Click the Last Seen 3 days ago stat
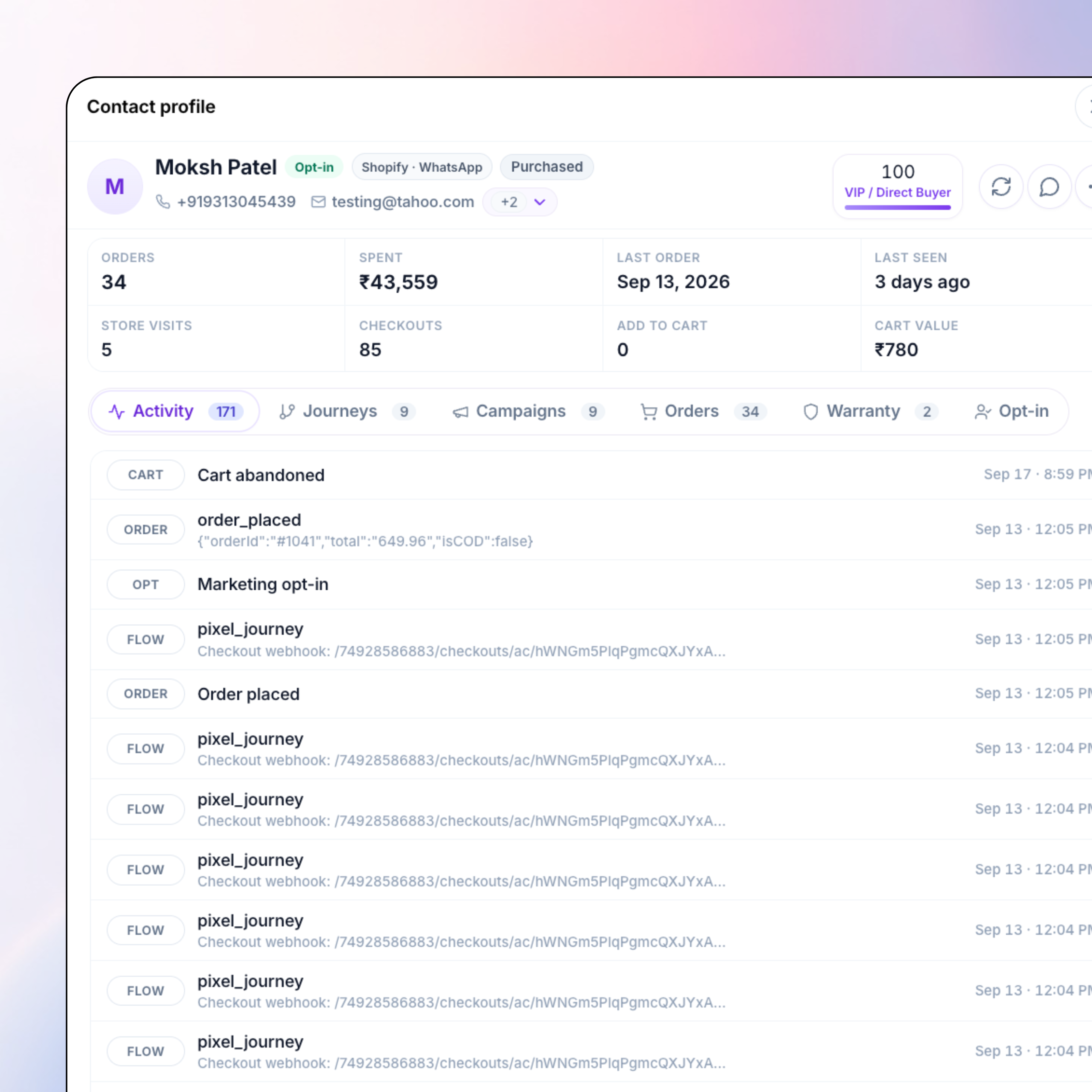This screenshot has width=1092, height=1092. 977,272
